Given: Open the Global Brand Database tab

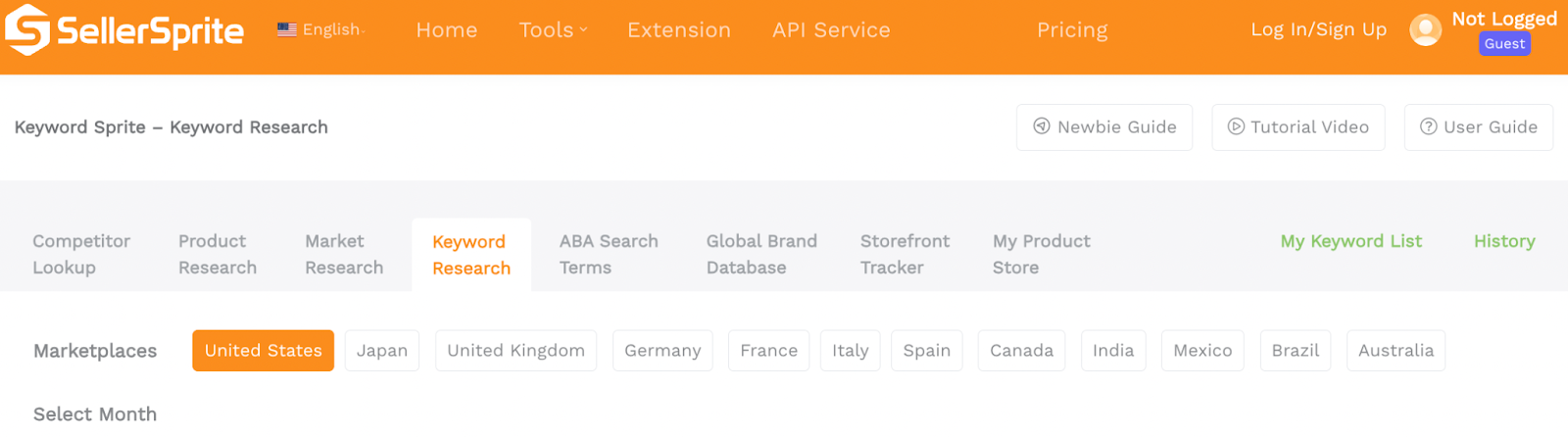Looking at the screenshot, I should [761, 255].
